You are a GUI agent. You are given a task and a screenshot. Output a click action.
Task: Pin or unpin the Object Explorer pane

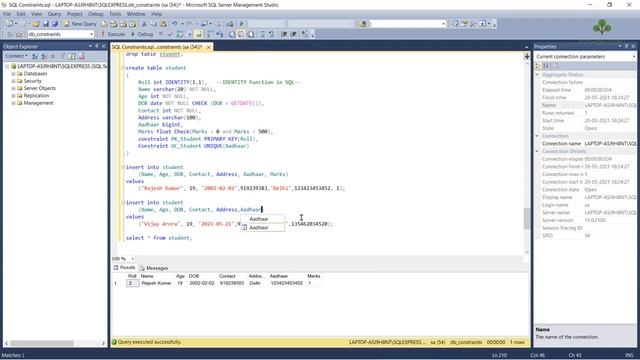97,46
